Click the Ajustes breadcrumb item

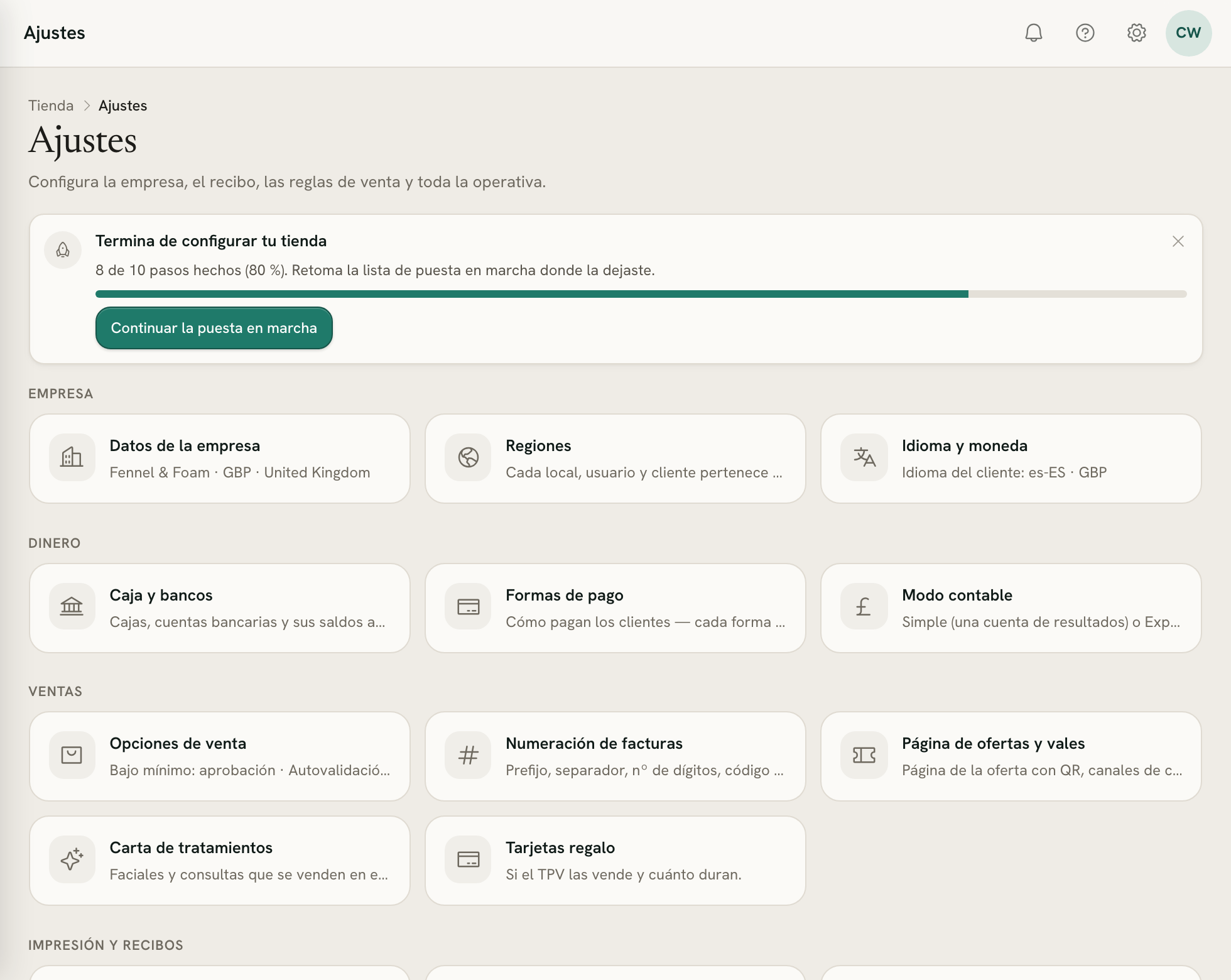click(x=122, y=106)
